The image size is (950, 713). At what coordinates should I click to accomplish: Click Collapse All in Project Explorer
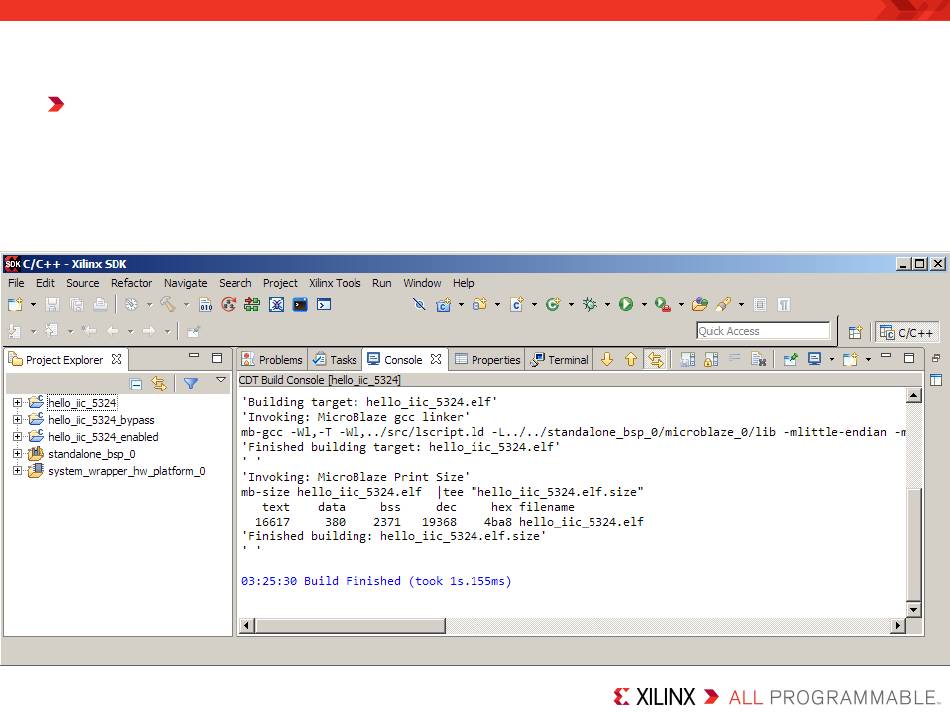click(136, 383)
